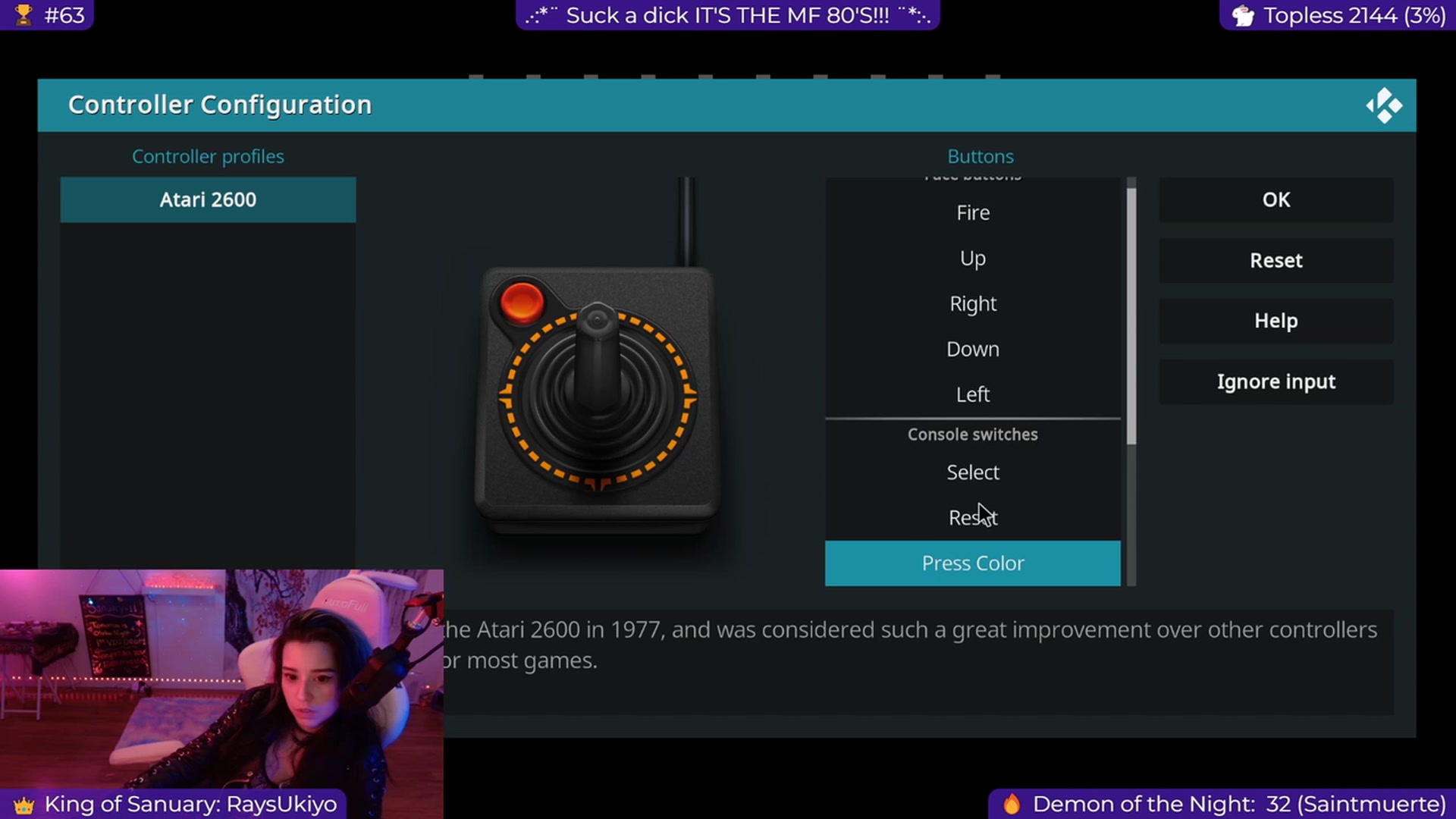Open the Help button
The width and height of the screenshot is (1456, 819).
(x=1276, y=321)
